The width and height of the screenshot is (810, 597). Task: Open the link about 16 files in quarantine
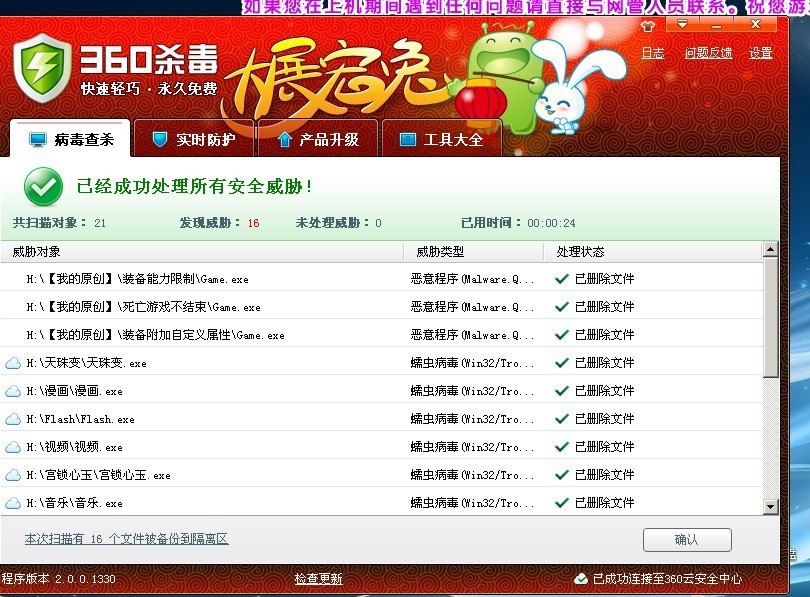pyautogui.click(x=127, y=539)
